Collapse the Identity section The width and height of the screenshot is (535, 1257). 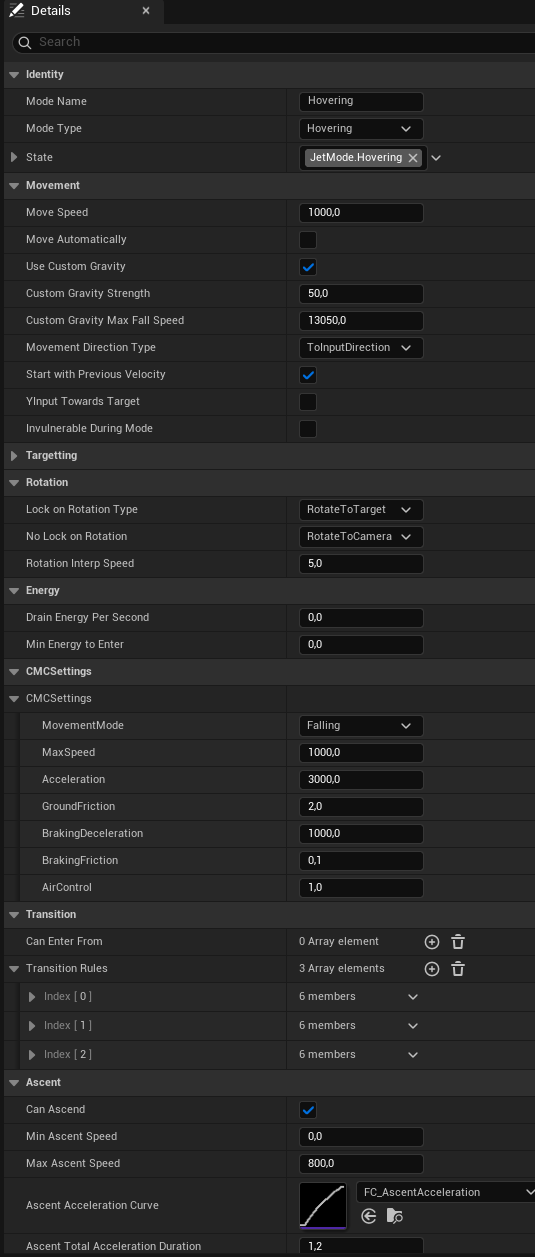pyautogui.click(x=13, y=75)
